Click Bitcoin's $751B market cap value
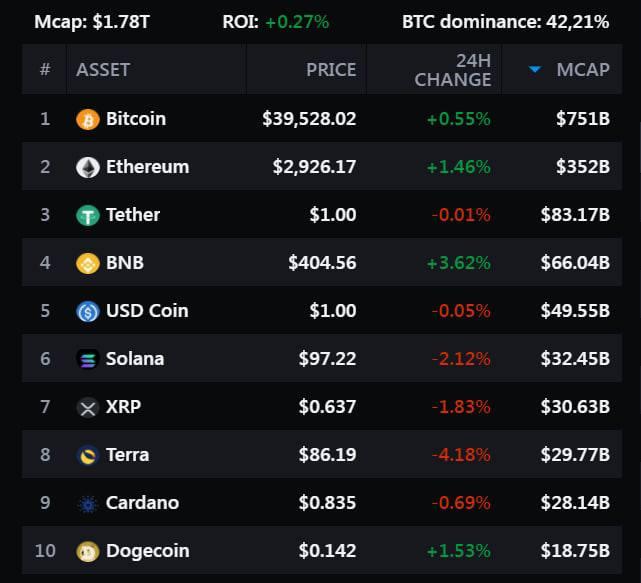The height and width of the screenshot is (583, 641). [x=582, y=119]
